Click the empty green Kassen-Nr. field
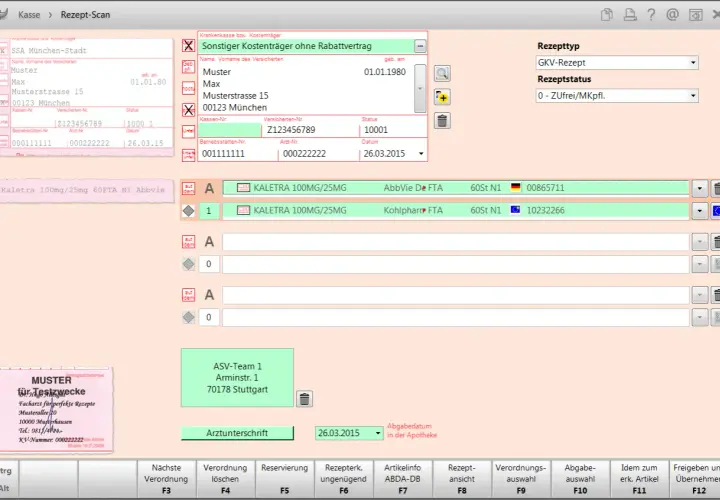 (x=229, y=130)
